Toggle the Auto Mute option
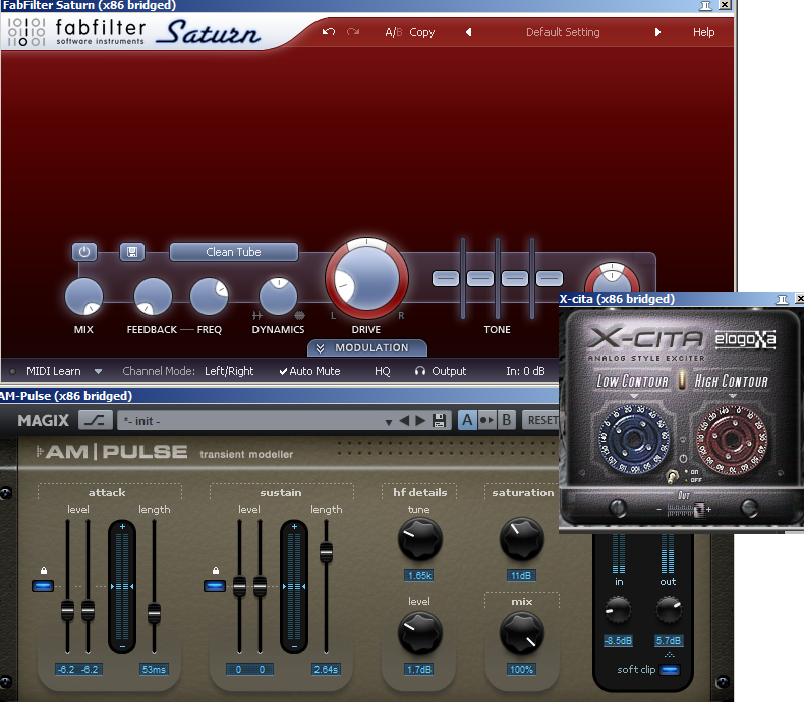This screenshot has width=804, height=706. [310, 371]
